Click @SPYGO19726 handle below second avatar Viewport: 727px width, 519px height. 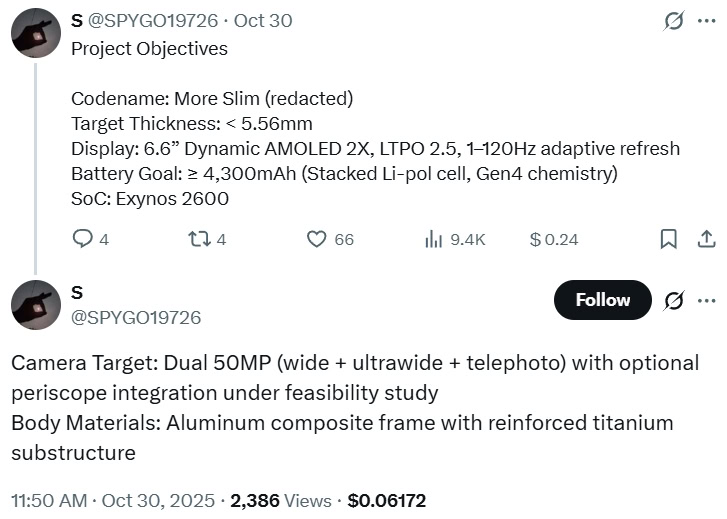[136, 317]
